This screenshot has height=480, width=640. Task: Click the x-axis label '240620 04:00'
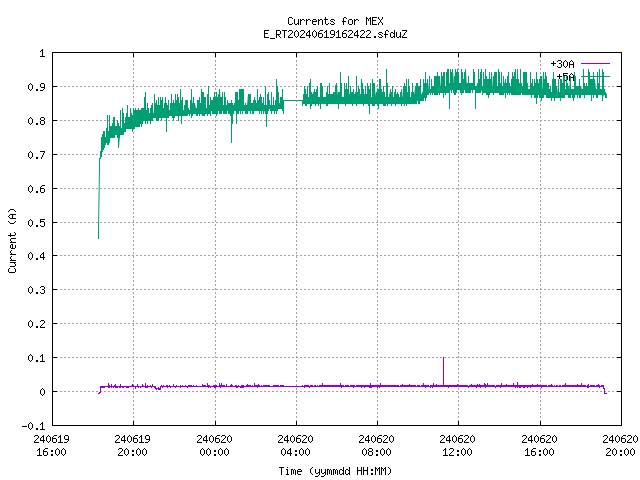tap(295, 445)
